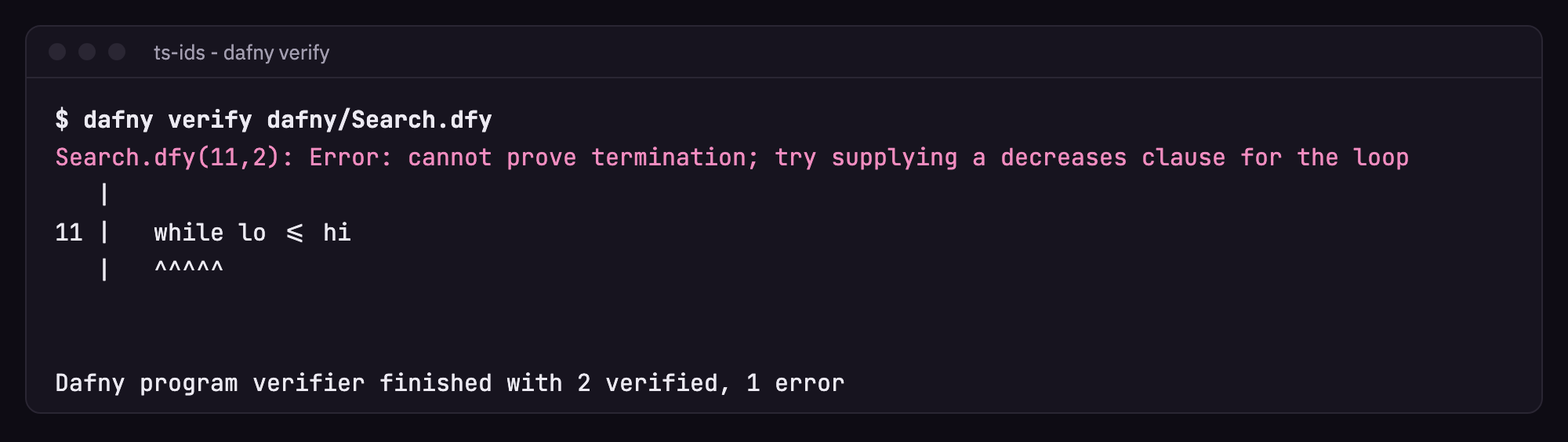This screenshot has height=442, width=1568.
Task: Click the 'dafny verify' command text
Action: click(168, 120)
